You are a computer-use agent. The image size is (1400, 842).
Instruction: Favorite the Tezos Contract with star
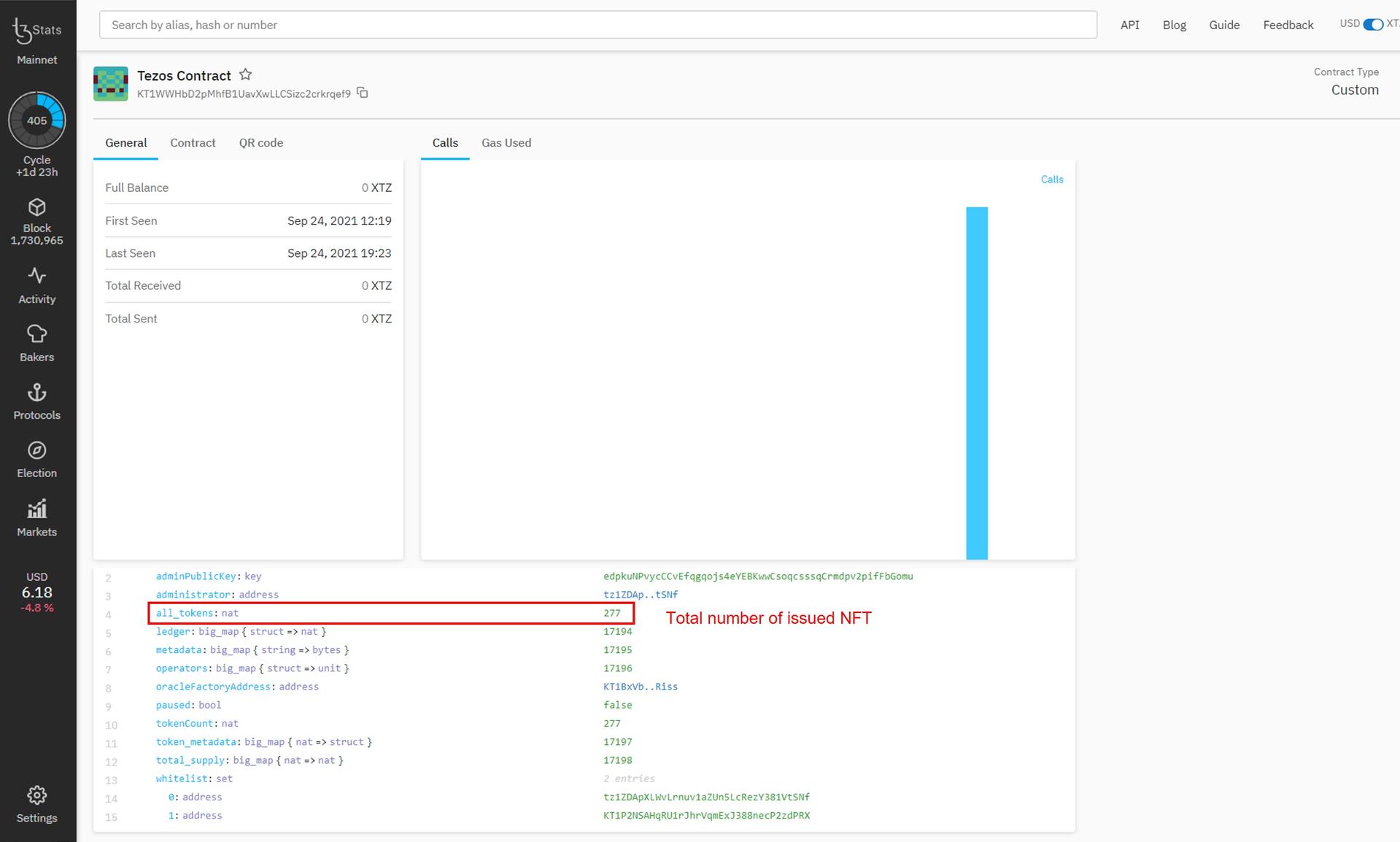tap(246, 75)
